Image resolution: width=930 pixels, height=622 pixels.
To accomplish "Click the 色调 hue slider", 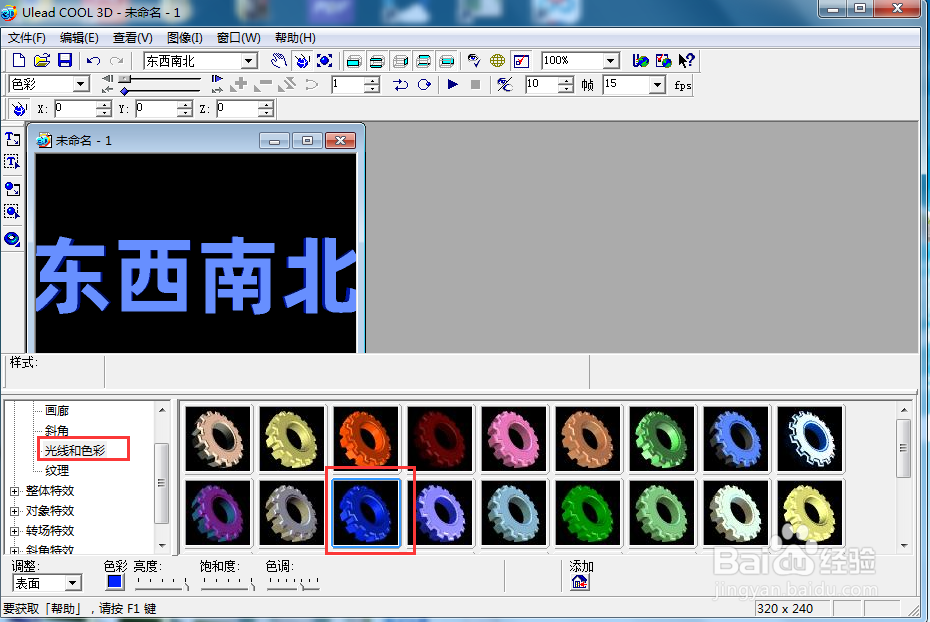I will (293, 583).
